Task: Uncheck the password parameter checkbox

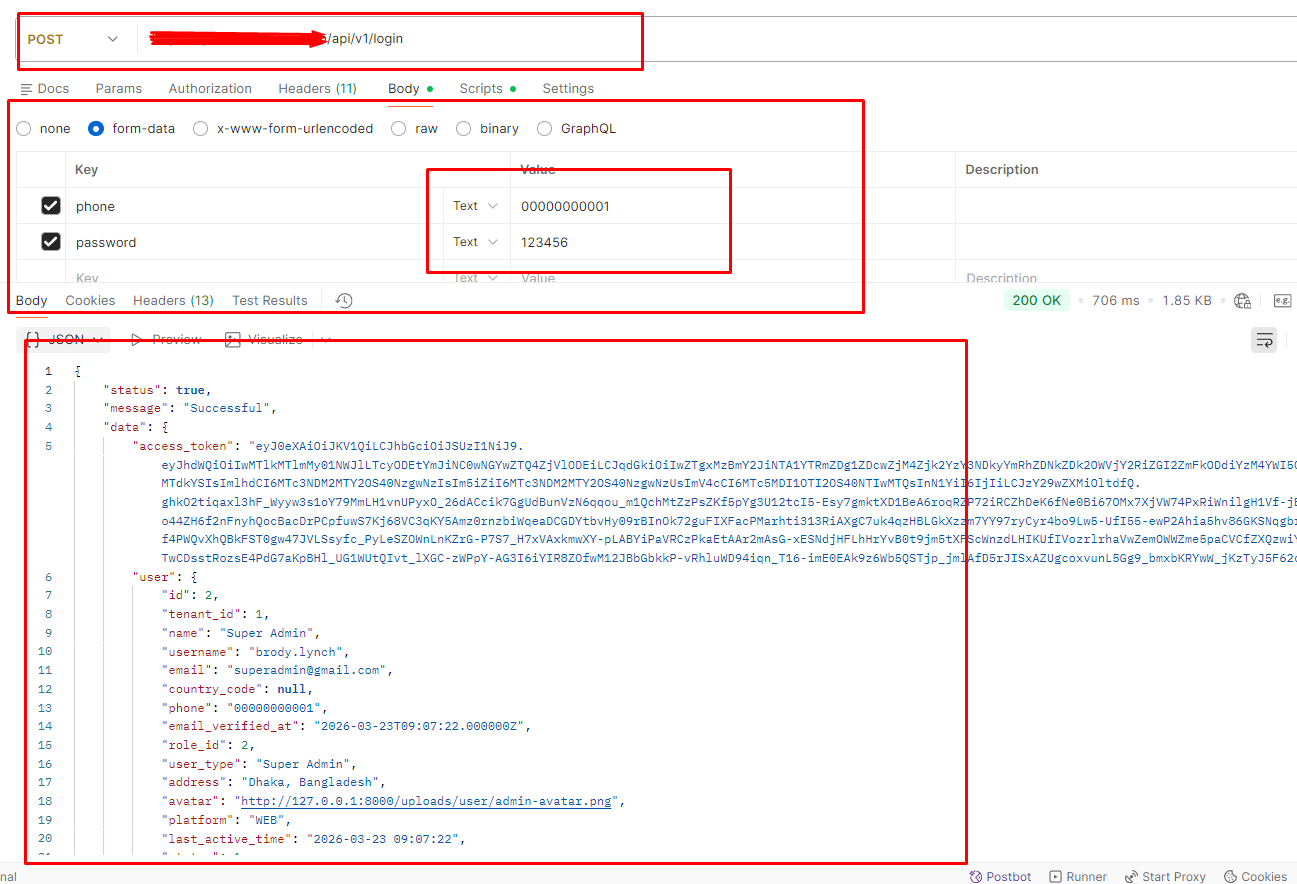Action: [x=51, y=242]
